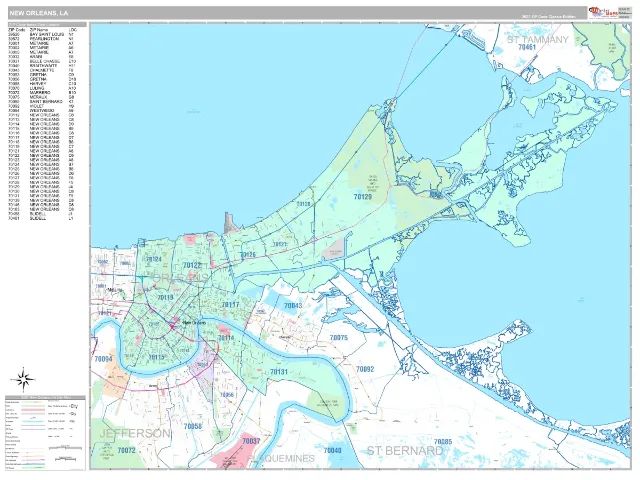Click the "MERAUX" index row
640x480 pixels.
coord(42,98)
